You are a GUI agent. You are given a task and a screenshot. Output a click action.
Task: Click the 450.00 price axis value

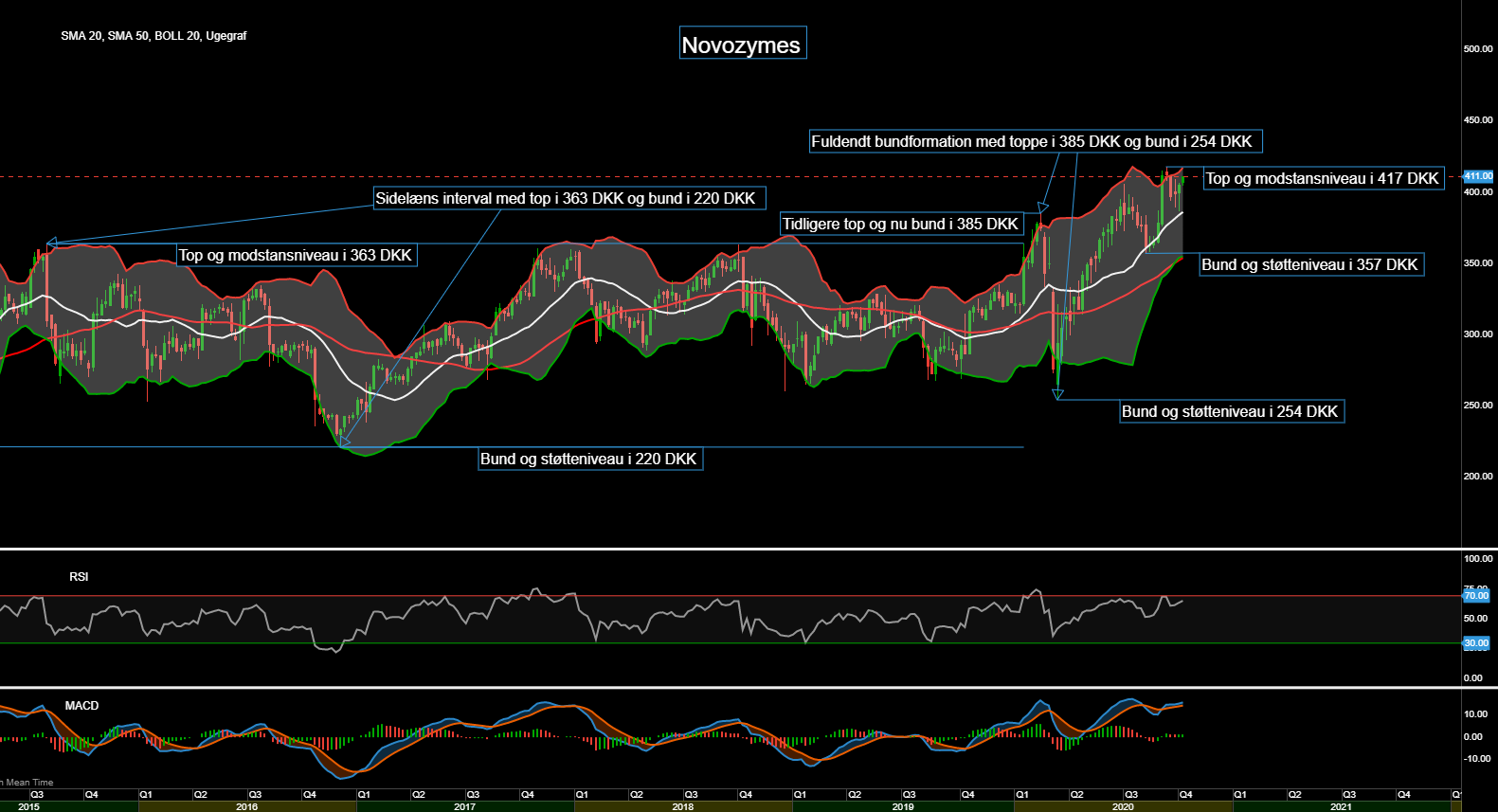coord(1478,120)
